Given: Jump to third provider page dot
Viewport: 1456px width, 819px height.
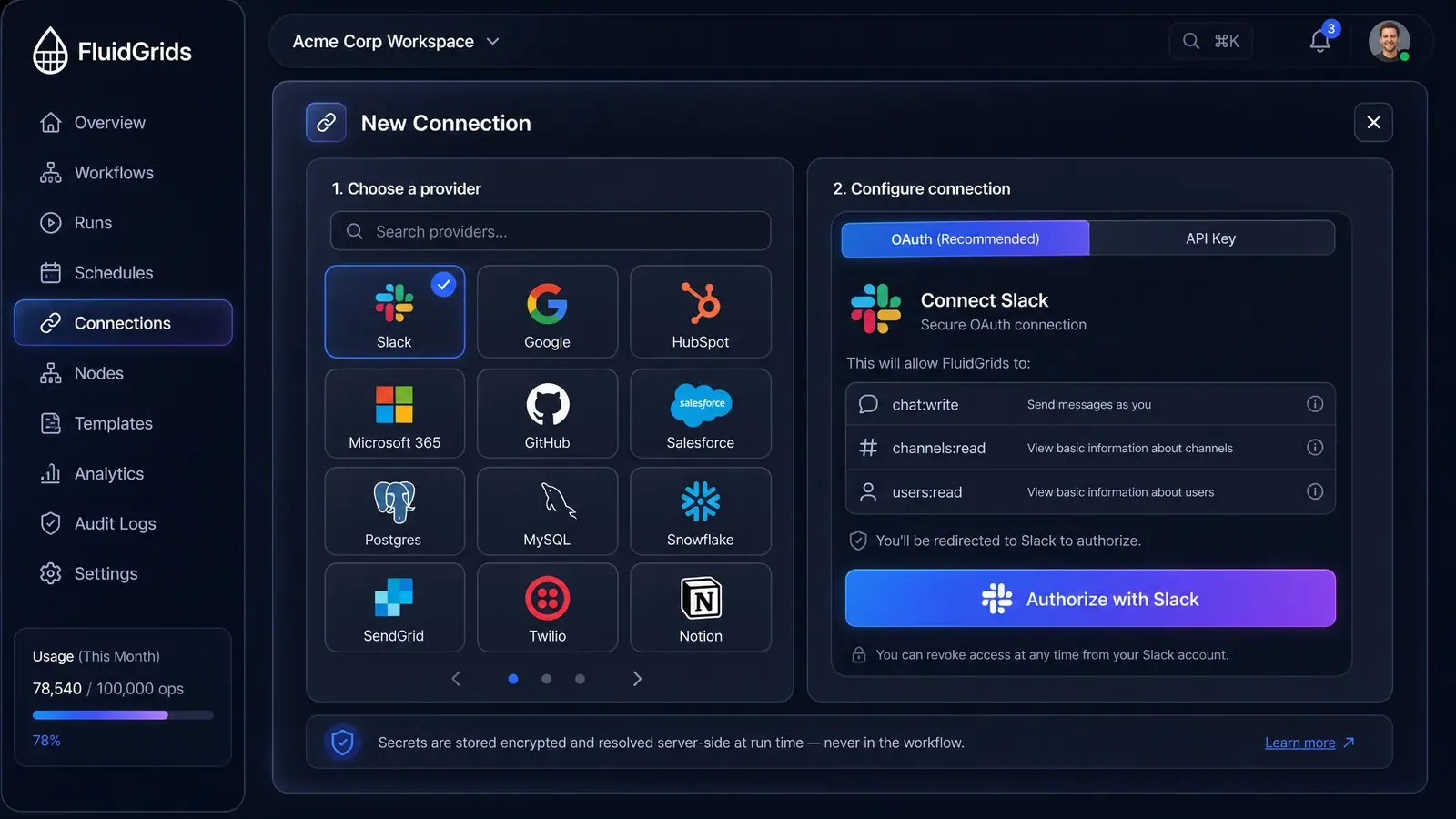Looking at the screenshot, I should 580,679.
